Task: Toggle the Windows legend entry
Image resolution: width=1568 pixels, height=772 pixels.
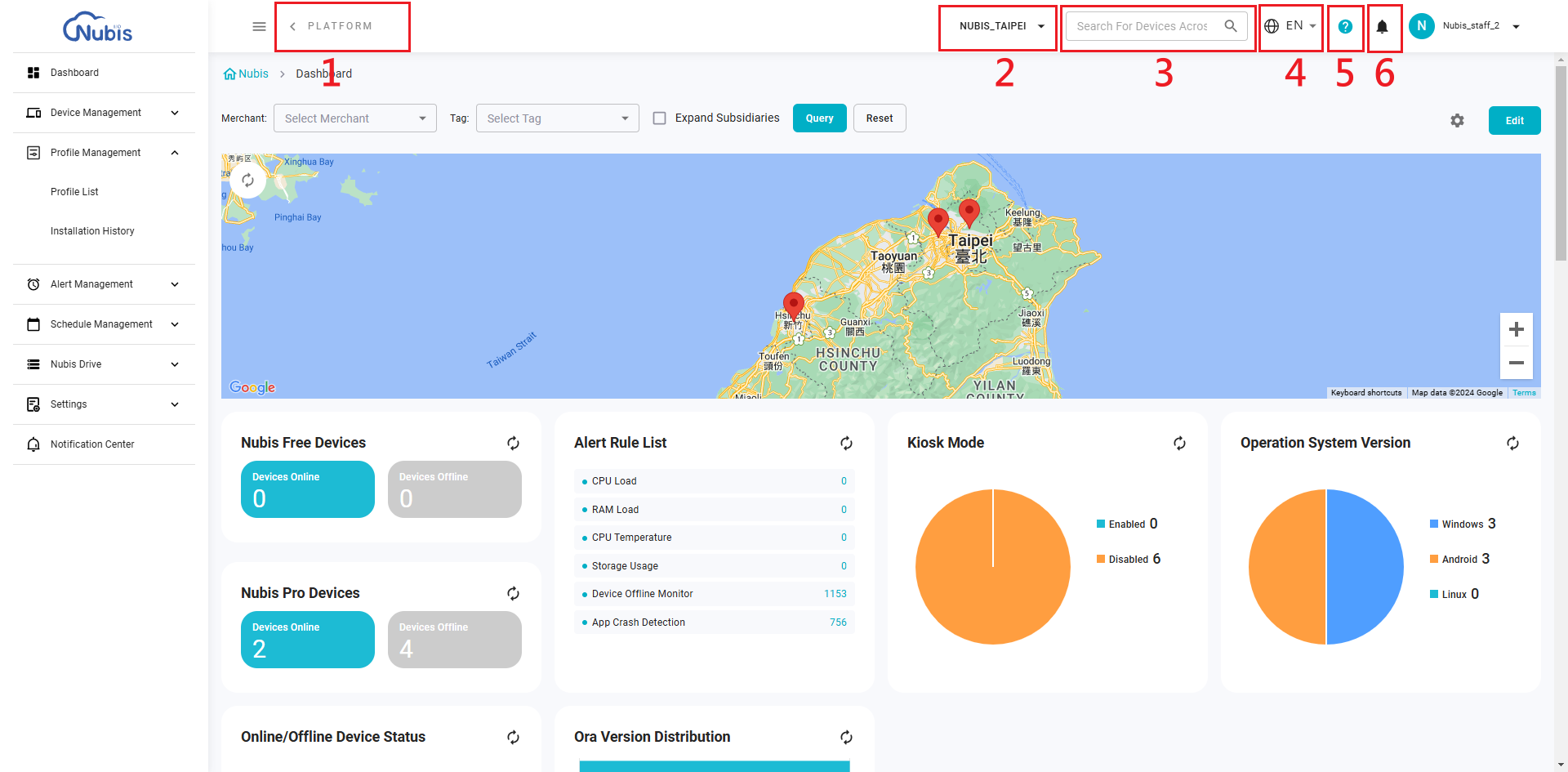Action: [x=1463, y=524]
